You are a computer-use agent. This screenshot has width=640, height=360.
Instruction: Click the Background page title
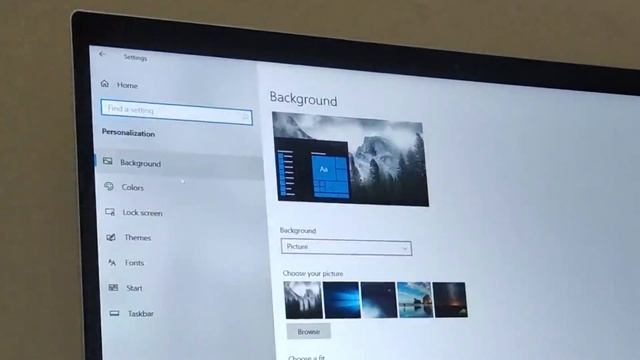point(303,99)
